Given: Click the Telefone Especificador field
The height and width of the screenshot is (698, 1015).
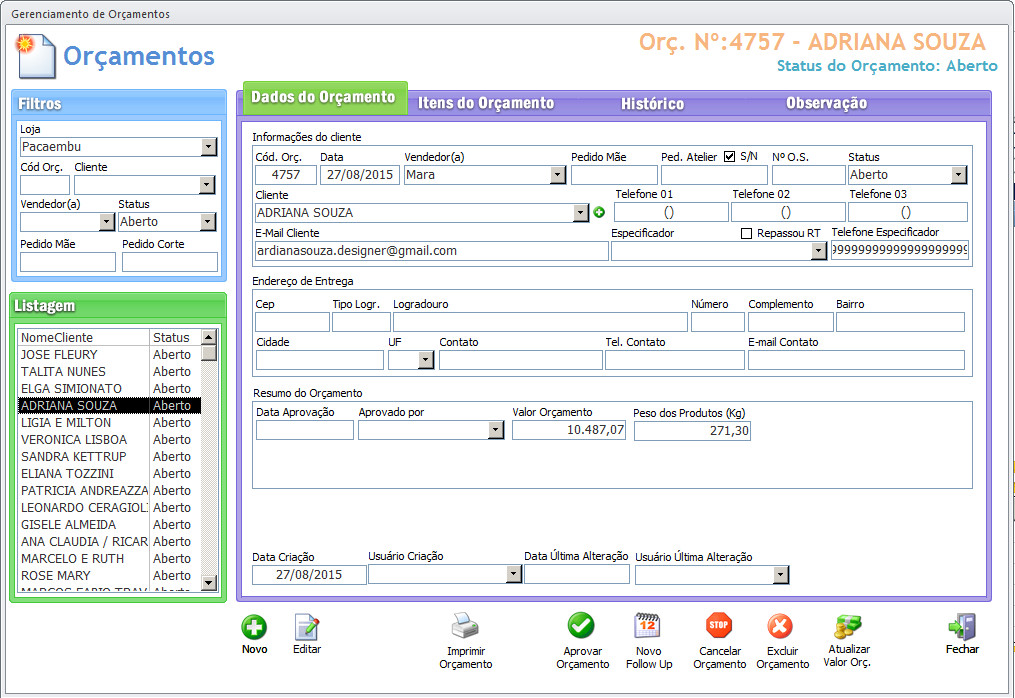Looking at the screenshot, I should [x=900, y=250].
